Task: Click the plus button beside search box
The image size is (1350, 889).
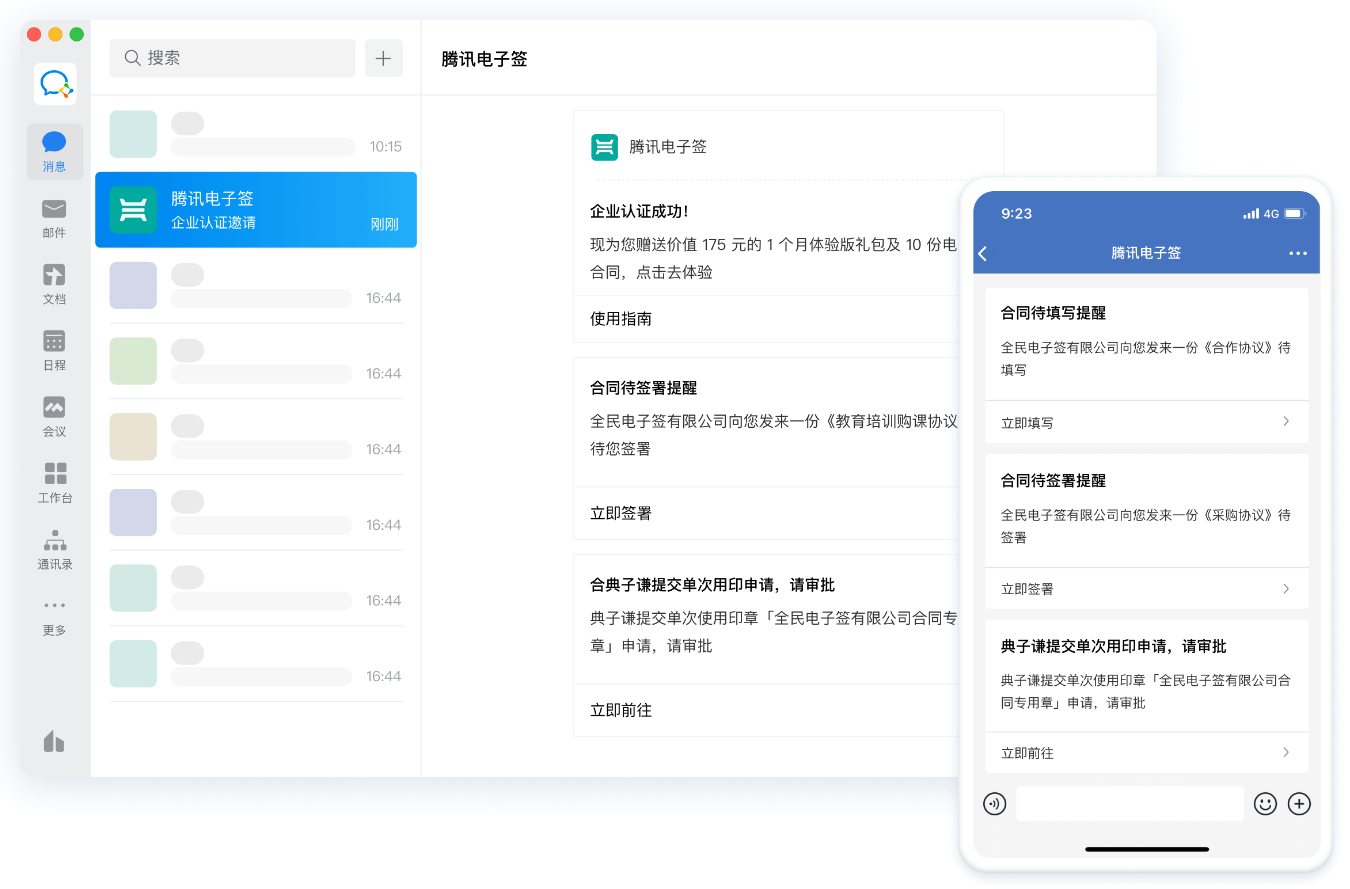Action: (383, 58)
